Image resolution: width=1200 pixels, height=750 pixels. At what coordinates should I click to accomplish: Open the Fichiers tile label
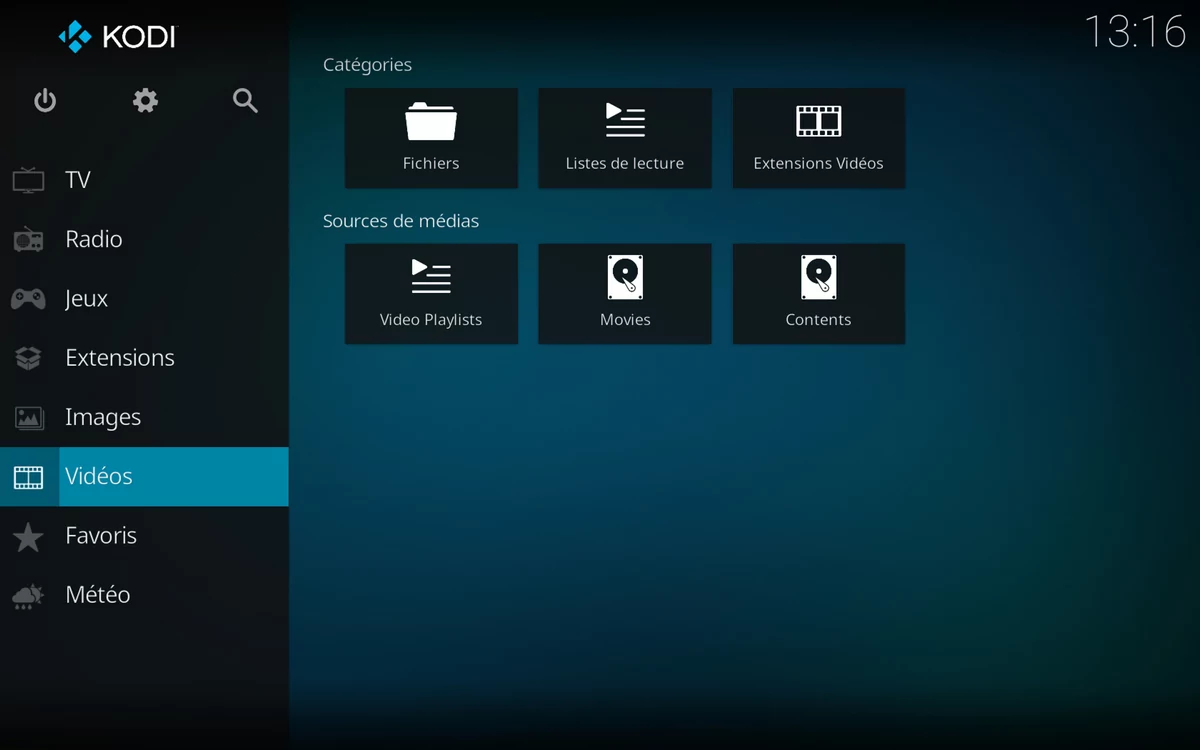pyautogui.click(x=431, y=163)
